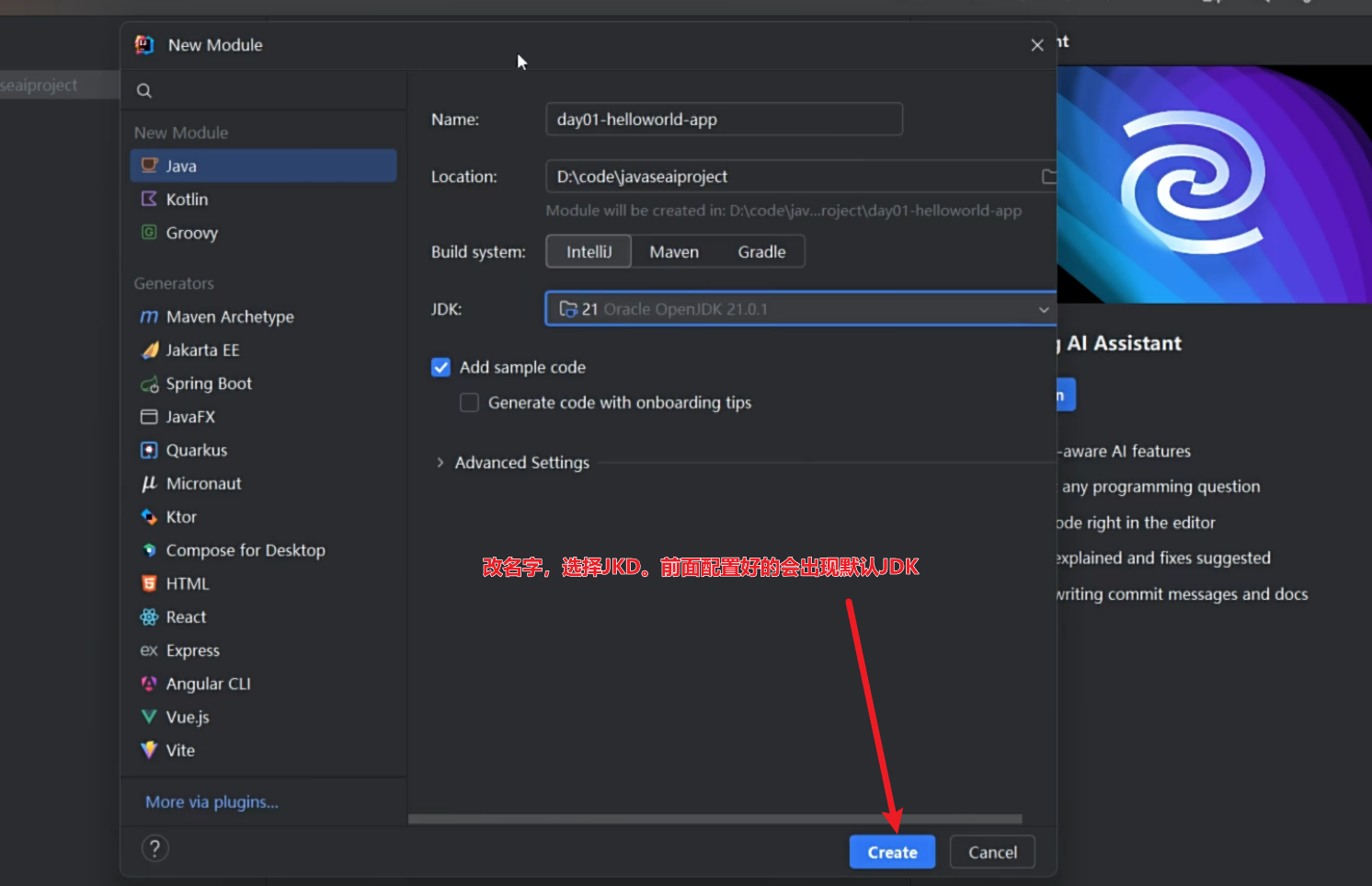Select the Java module type icon
The image size is (1372, 886).
[149, 166]
